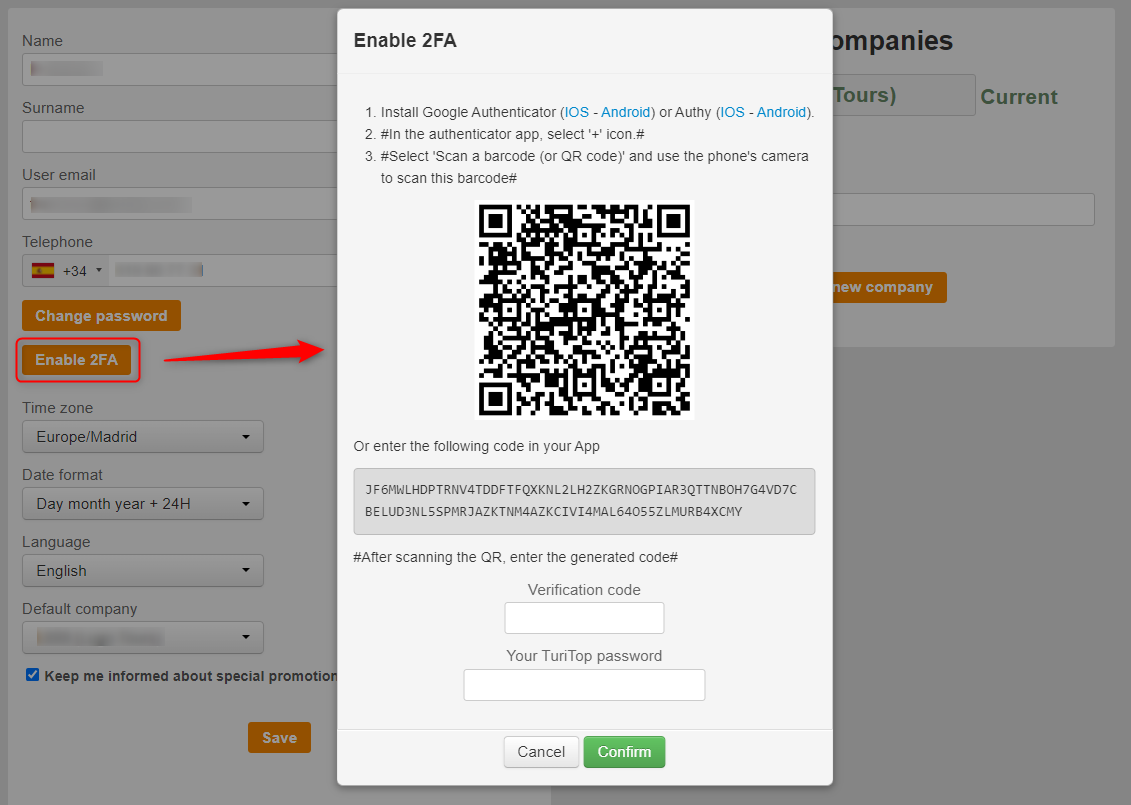This screenshot has width=1131, height=805.
Task: Open the Date format dropdown
Action: point(143,504)
